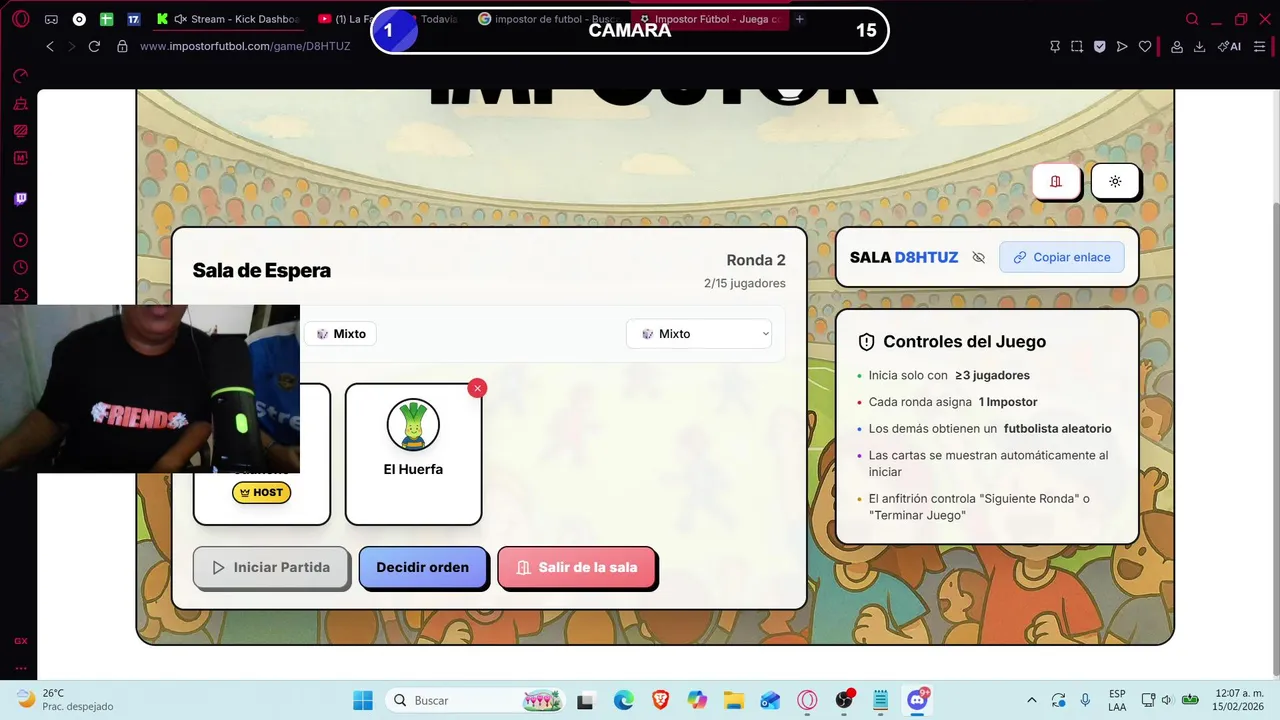This screenshot has width=1280, height=720.
Task: Switch to Impostor Fútbol game tab
Action: [710, 19]
